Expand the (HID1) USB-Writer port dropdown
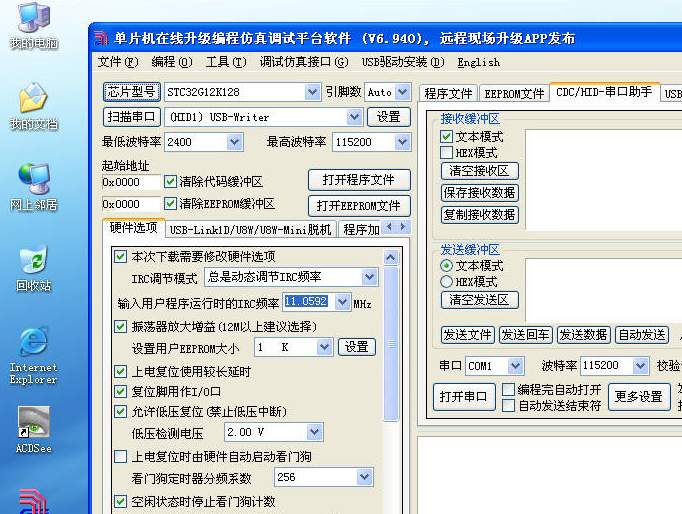Image resolution: width=682 pixels, height=514 pixels. click(x=354, y=117)
